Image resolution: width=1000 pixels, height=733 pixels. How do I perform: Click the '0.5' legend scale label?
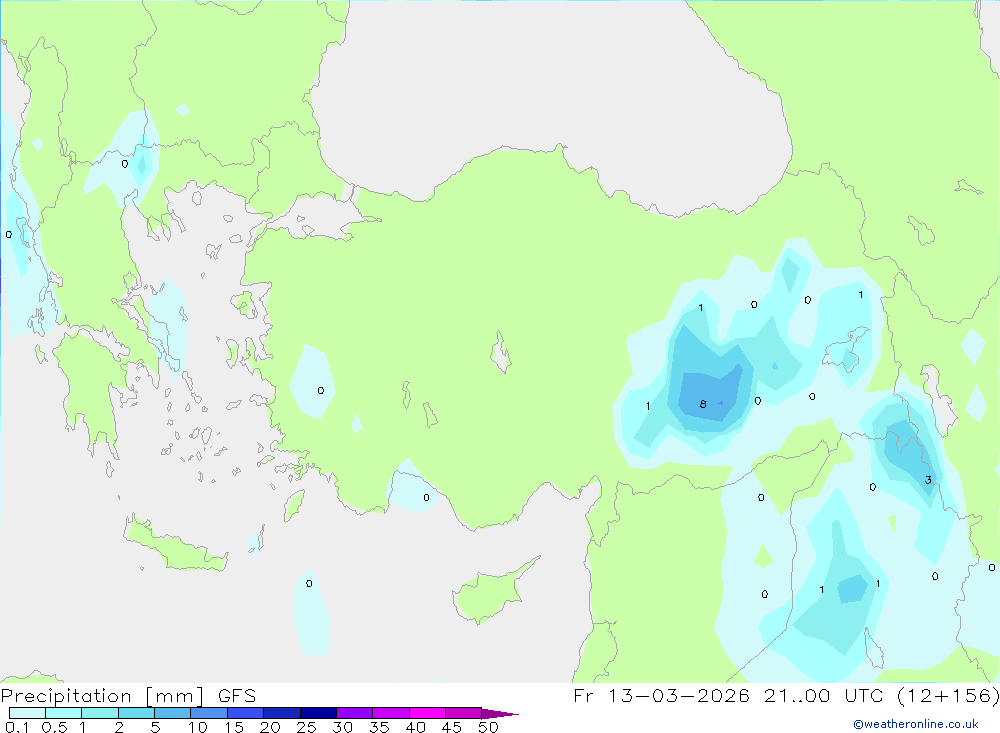click(55, 727)
